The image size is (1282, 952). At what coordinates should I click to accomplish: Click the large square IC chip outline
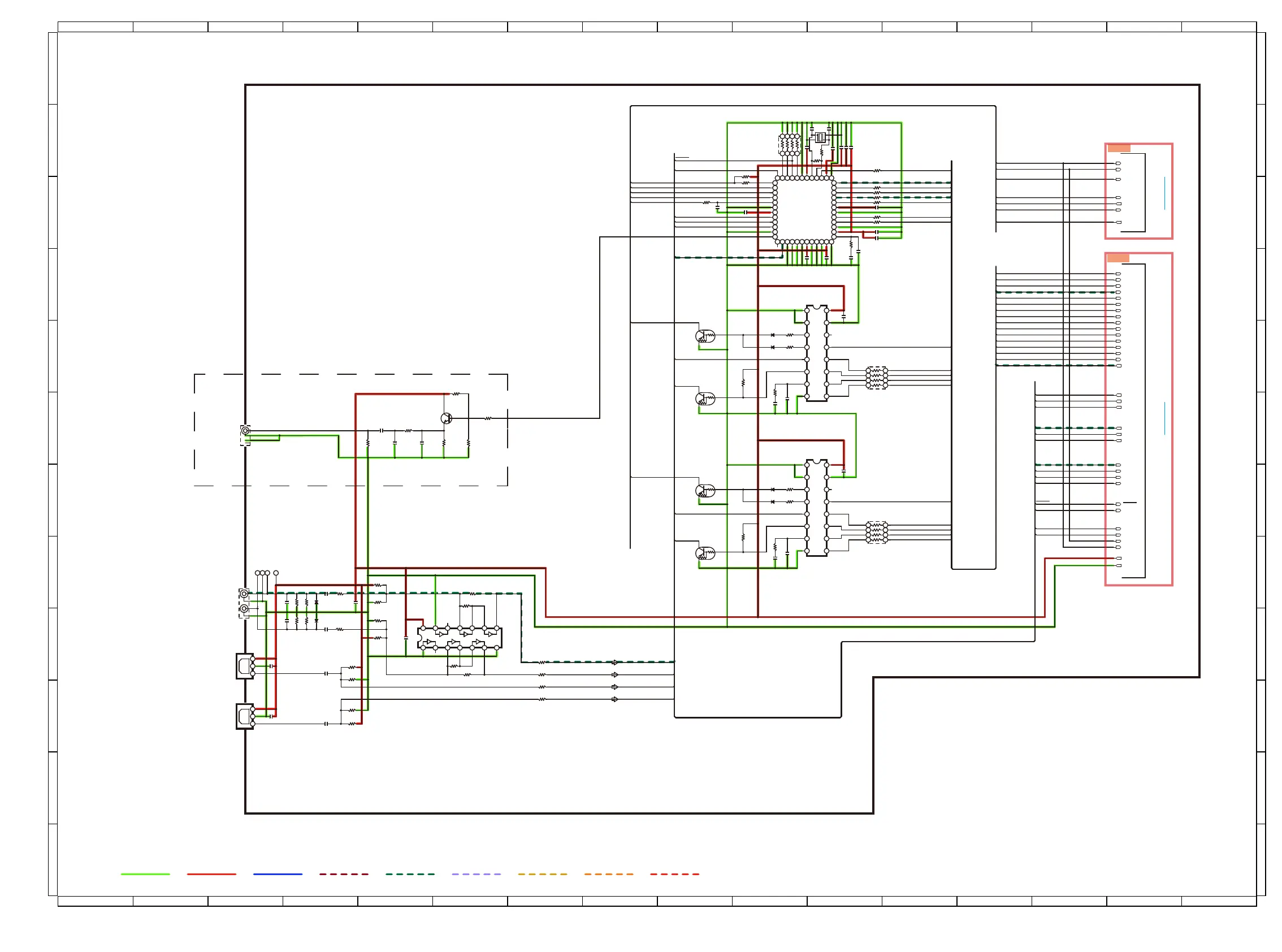[x=804, y=210]
